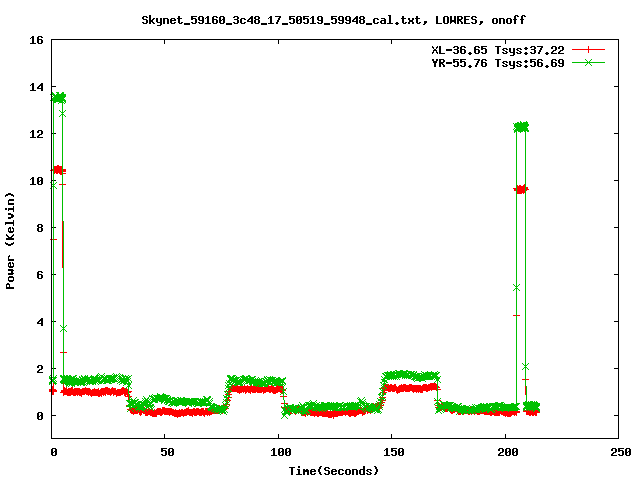Viewport: 640px width, 480px height.
Task: Select the legend entry YR-55.76 Tsys:56.69
Action: (x=498, y=63)
